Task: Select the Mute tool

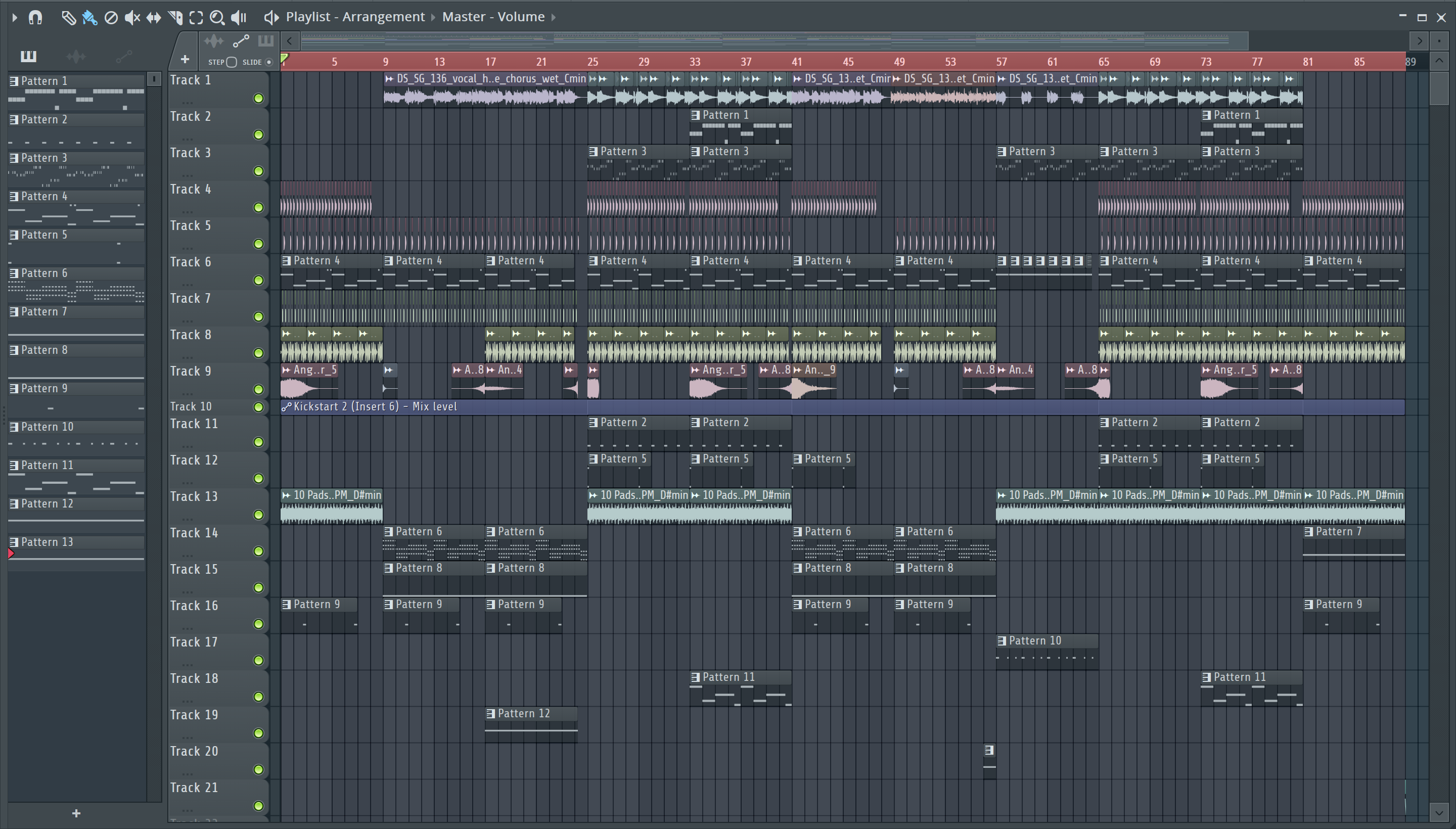Action: click(x=132, y=18)
